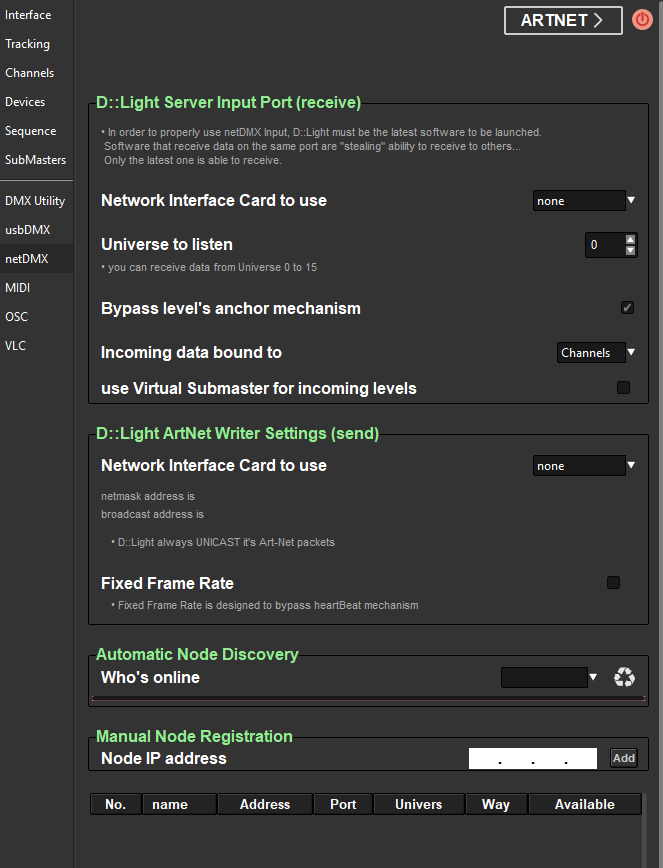Go to the SubMasters page

35,160
